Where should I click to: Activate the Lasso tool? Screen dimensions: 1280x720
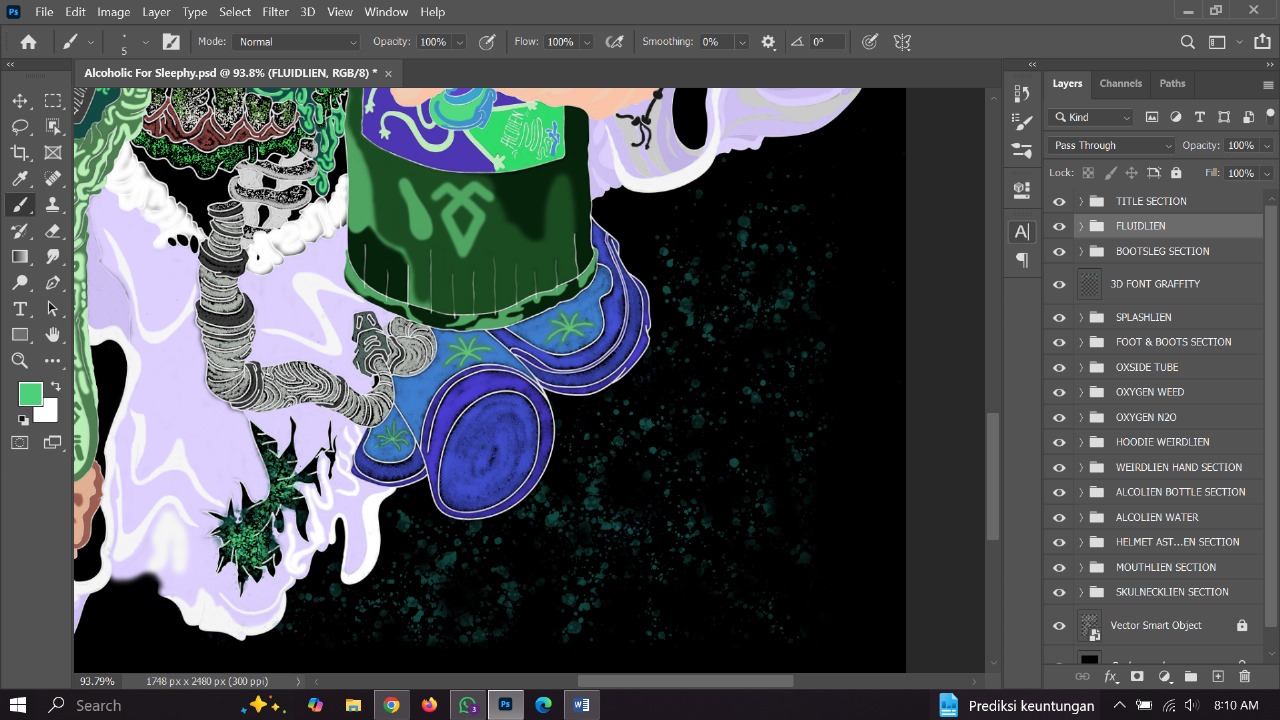pyautogui.click(x=20, y=126)
